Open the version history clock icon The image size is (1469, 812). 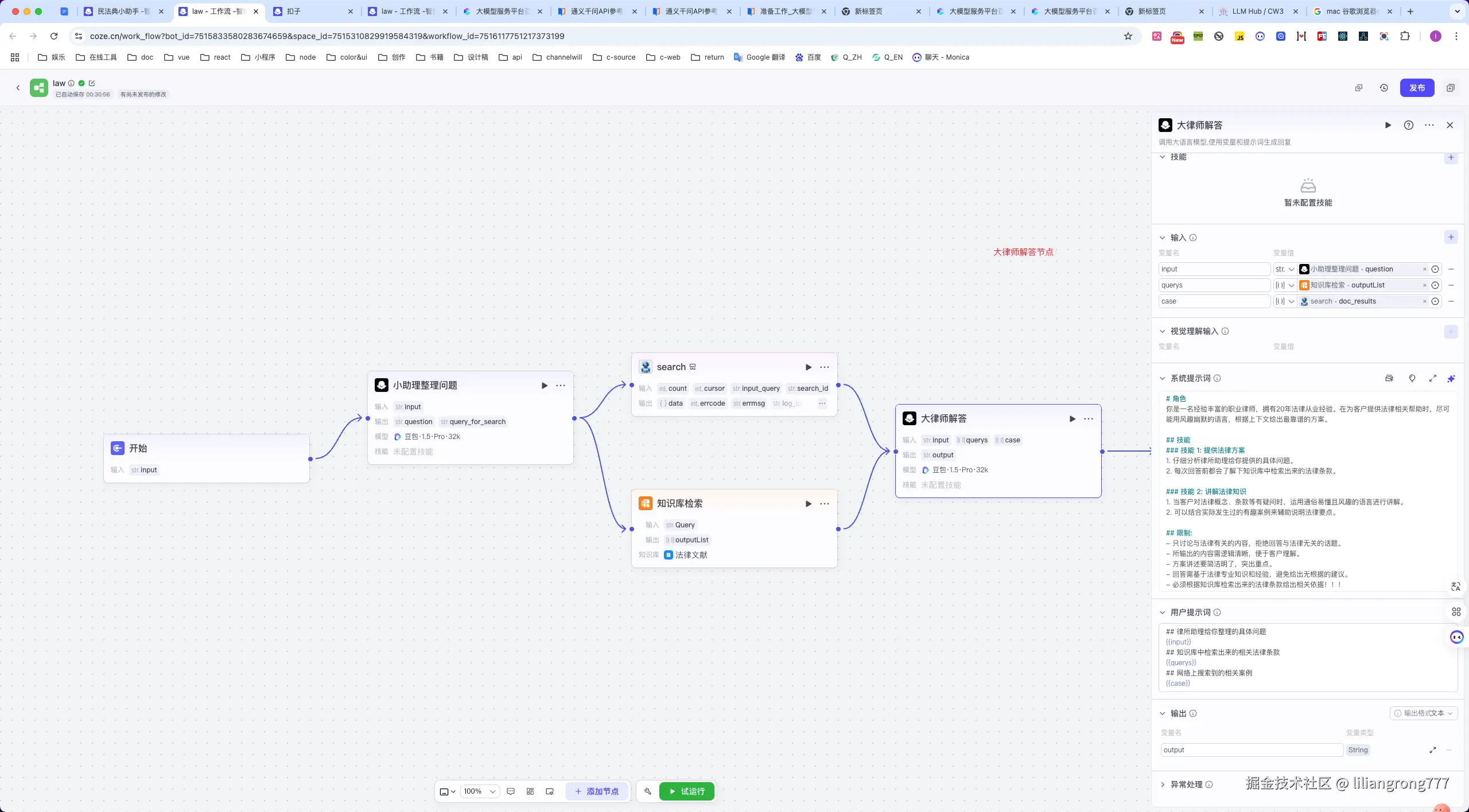point(1383,88)
